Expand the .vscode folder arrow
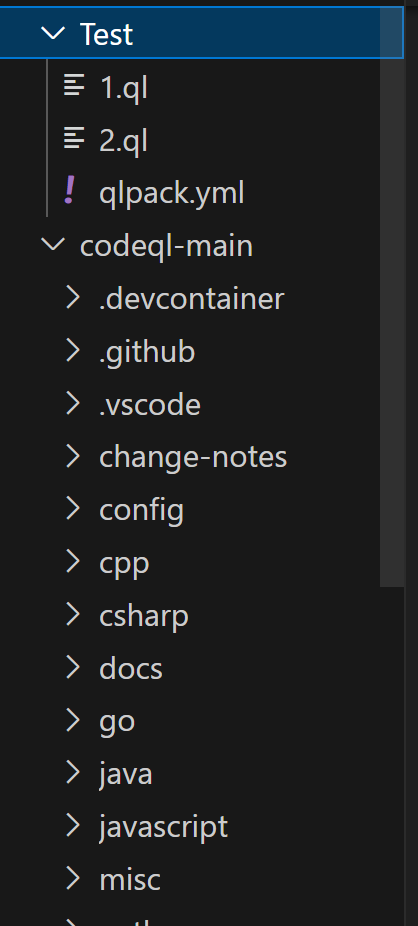418x926 pixels. tap(73, 404)
